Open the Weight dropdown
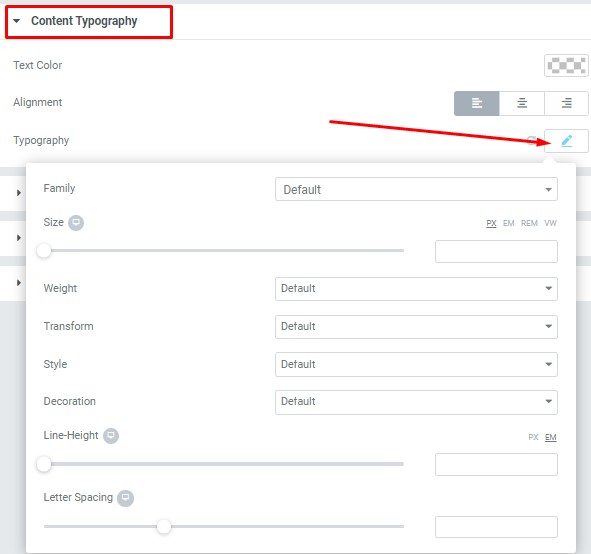 pyautogui.click(x=416, y=289)
